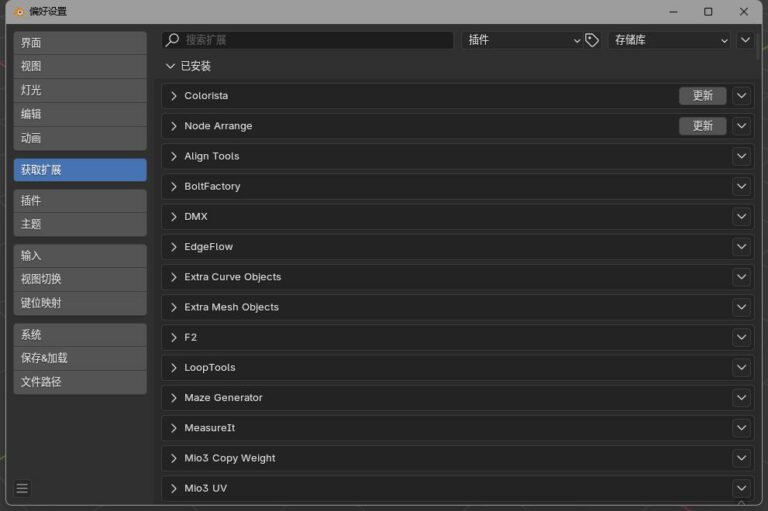The image size is (768, 511).
Task: Collapse the 已安装 section
Action: click(170, 66)
